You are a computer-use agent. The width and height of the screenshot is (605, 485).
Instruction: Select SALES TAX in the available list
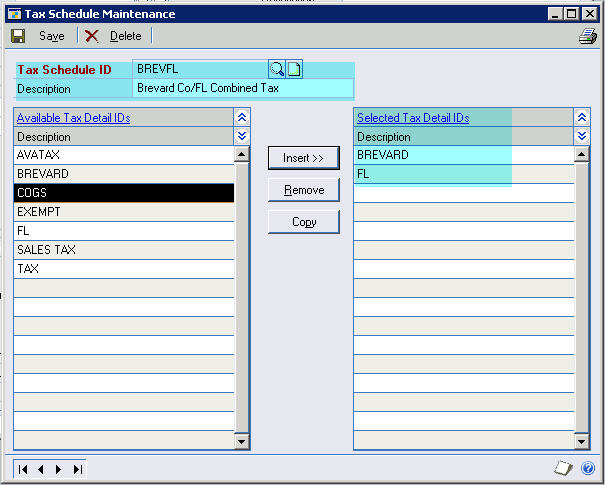coord(124,250)
